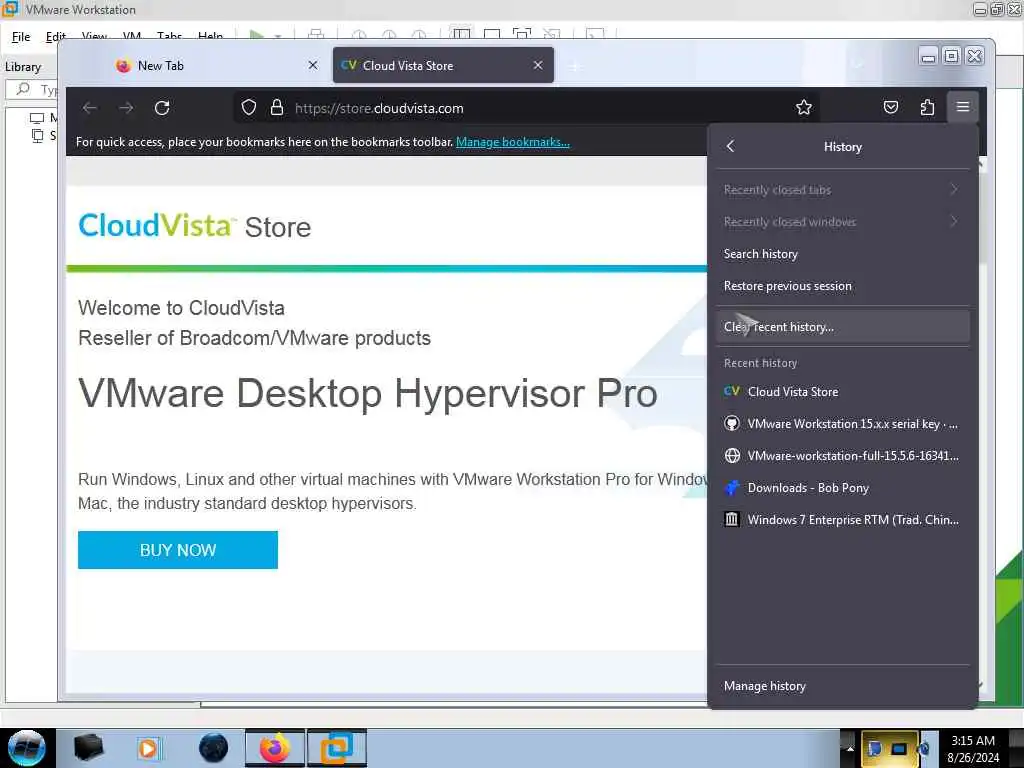Select My Computer item in VMware Library
The height and width of the screenshot is (768, 1024).
(43, 118)
